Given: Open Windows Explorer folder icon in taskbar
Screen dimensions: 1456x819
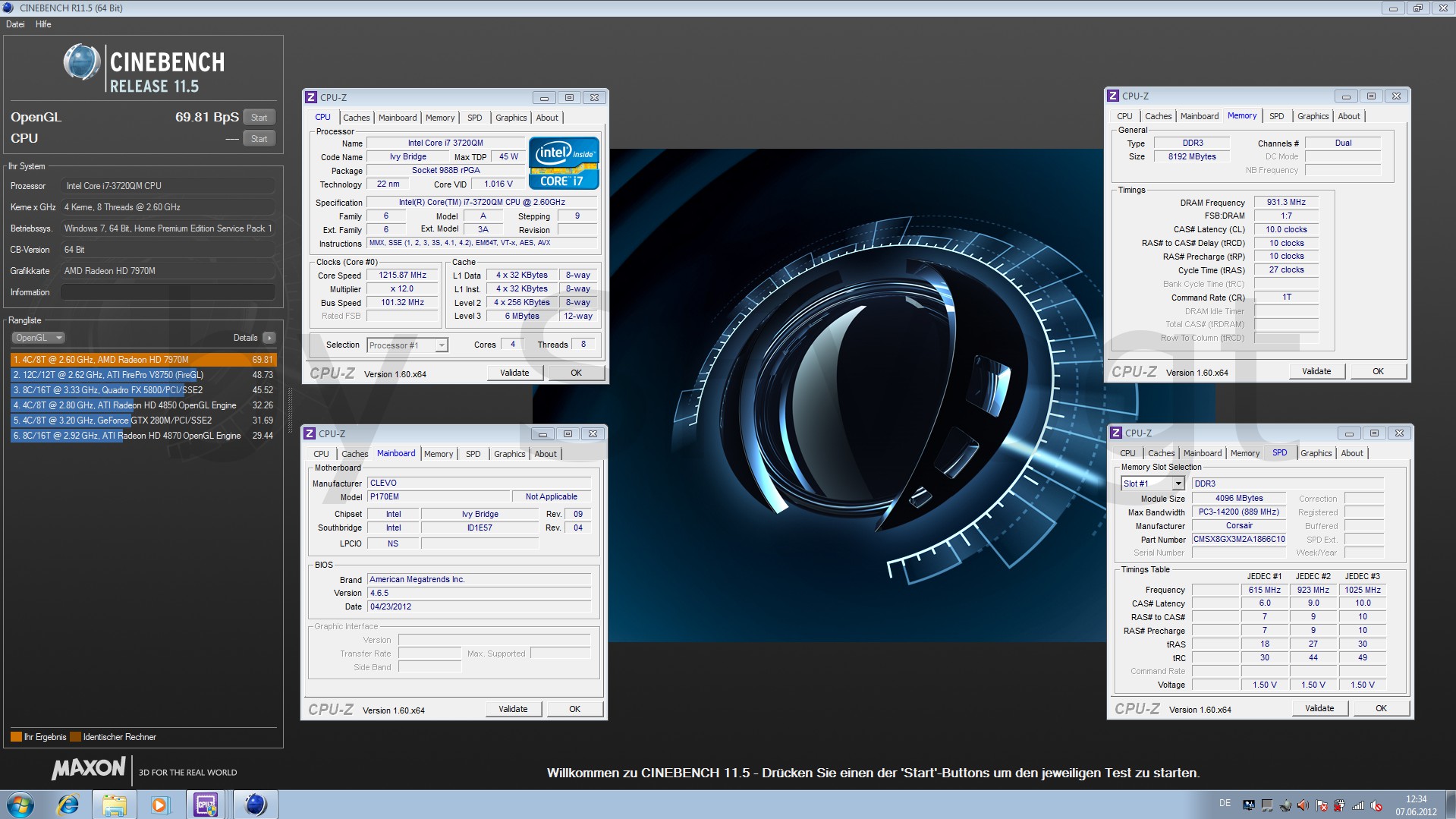Looking at the screenshot, I should (115, 805).
